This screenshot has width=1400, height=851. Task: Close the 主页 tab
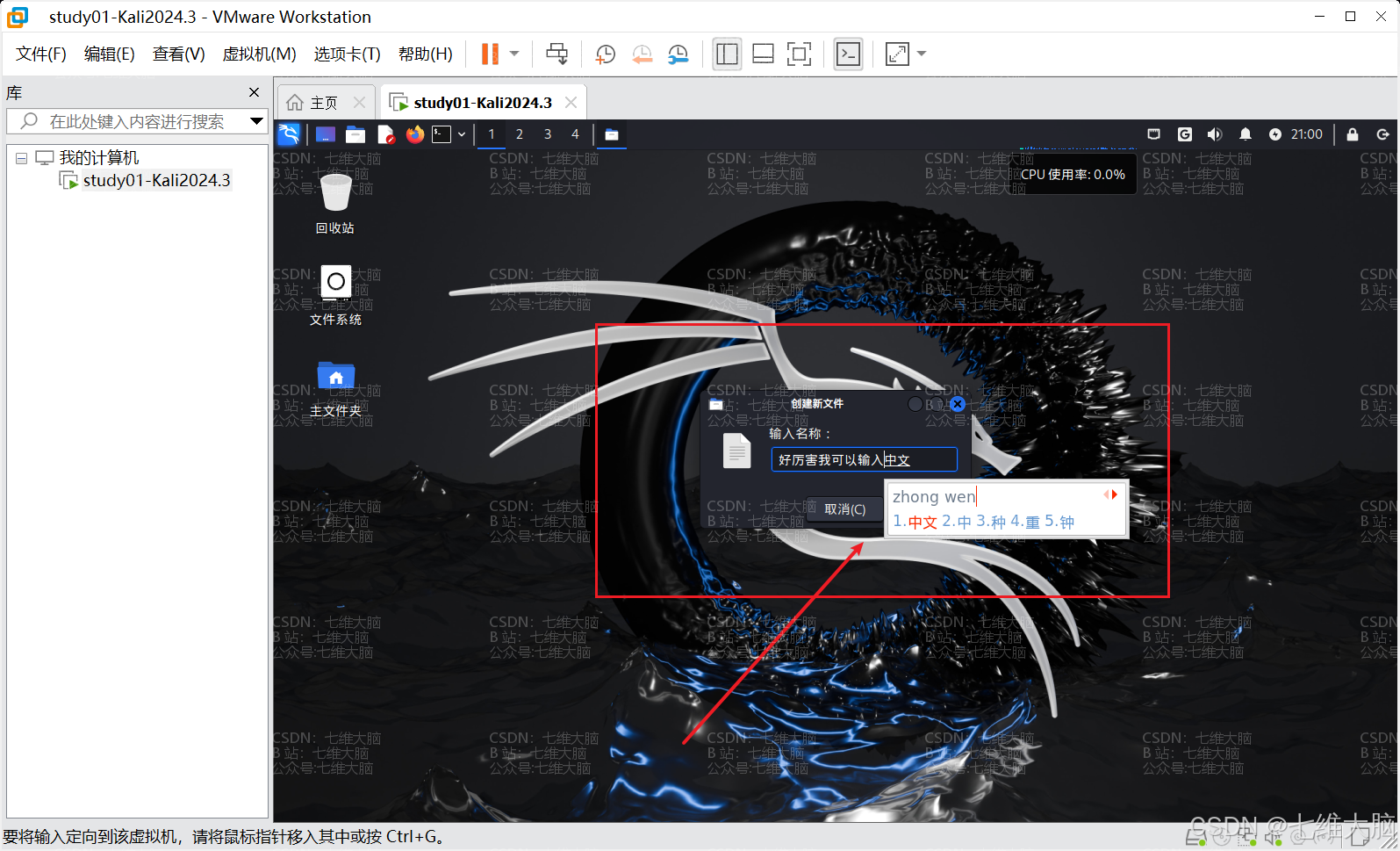click(359, 103)
